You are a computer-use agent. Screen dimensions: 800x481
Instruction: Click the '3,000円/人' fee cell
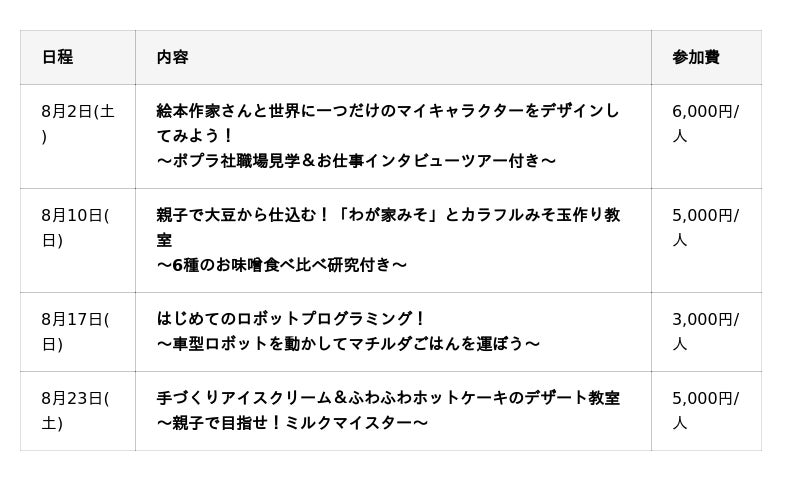(705, 331)
